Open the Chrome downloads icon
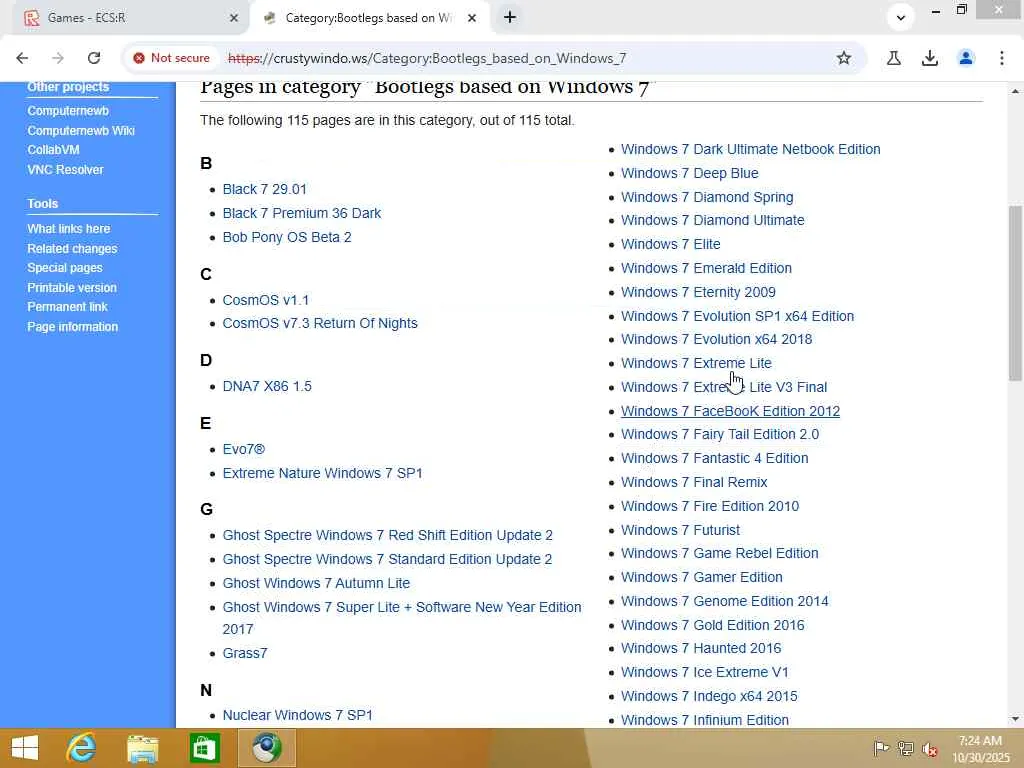 click(x=930, y=58)
